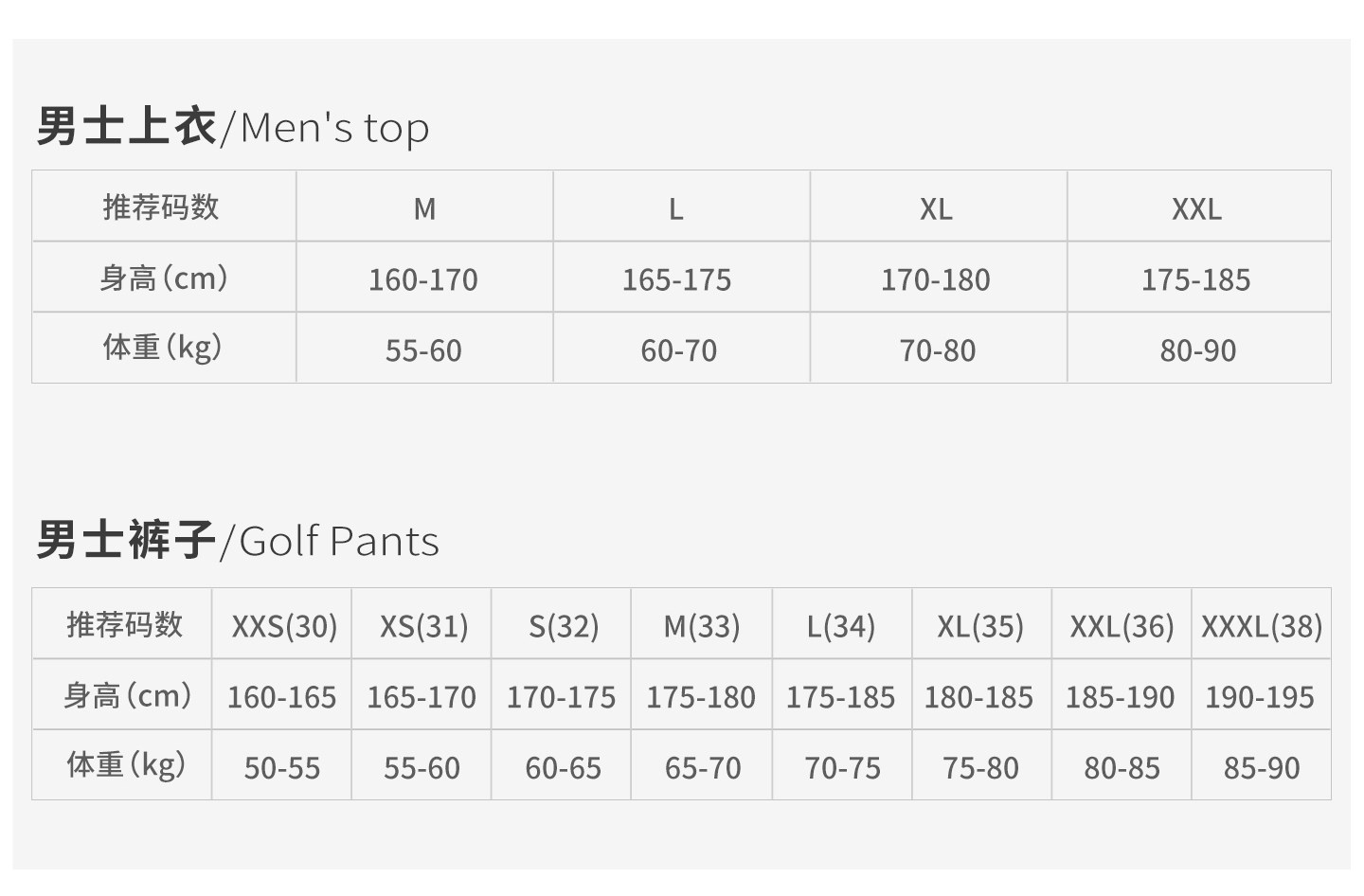Click the 160-170 height cell

(424, 278)
